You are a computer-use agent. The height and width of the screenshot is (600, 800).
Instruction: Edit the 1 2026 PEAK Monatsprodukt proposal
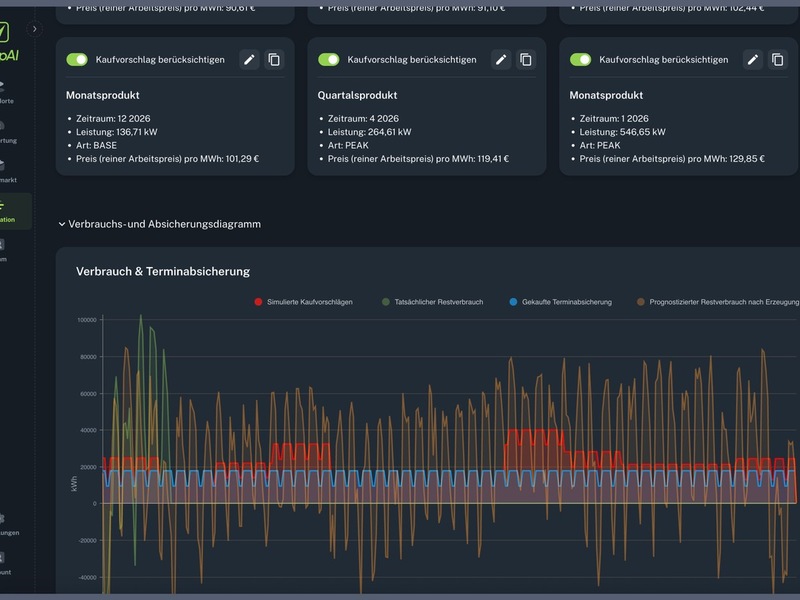coord(753,60)
